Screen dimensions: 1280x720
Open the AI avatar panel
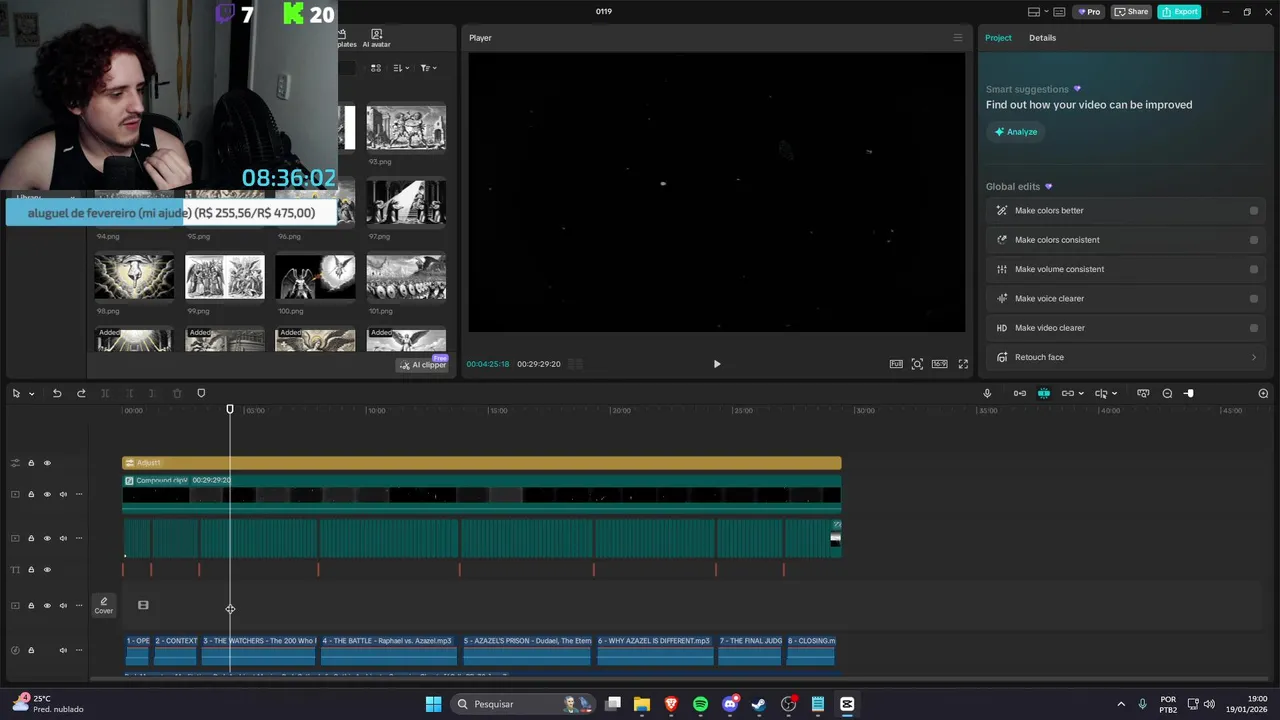point(376,39)
